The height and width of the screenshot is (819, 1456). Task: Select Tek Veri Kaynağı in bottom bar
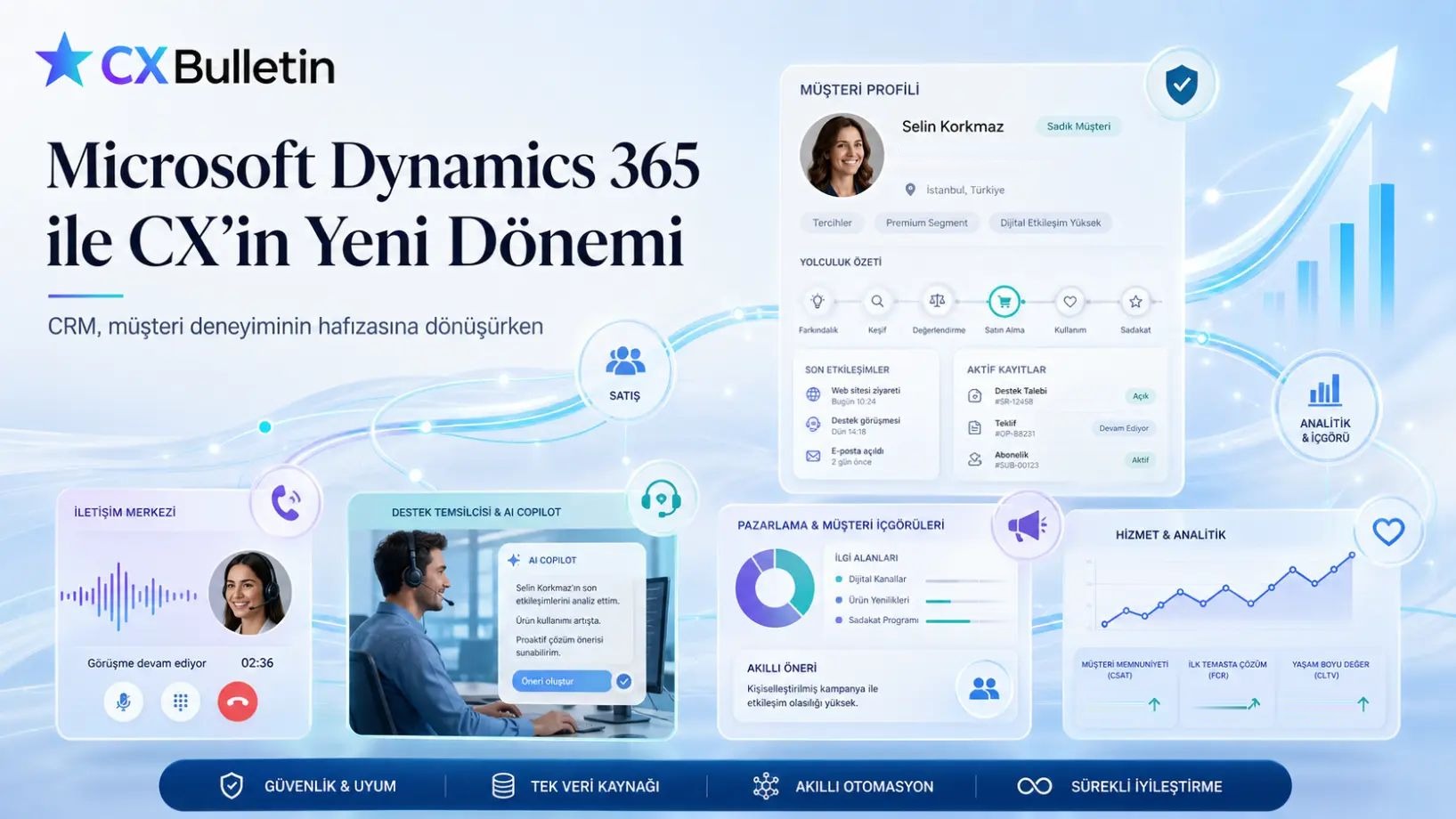pyautogui.click(x=576, y=786)
